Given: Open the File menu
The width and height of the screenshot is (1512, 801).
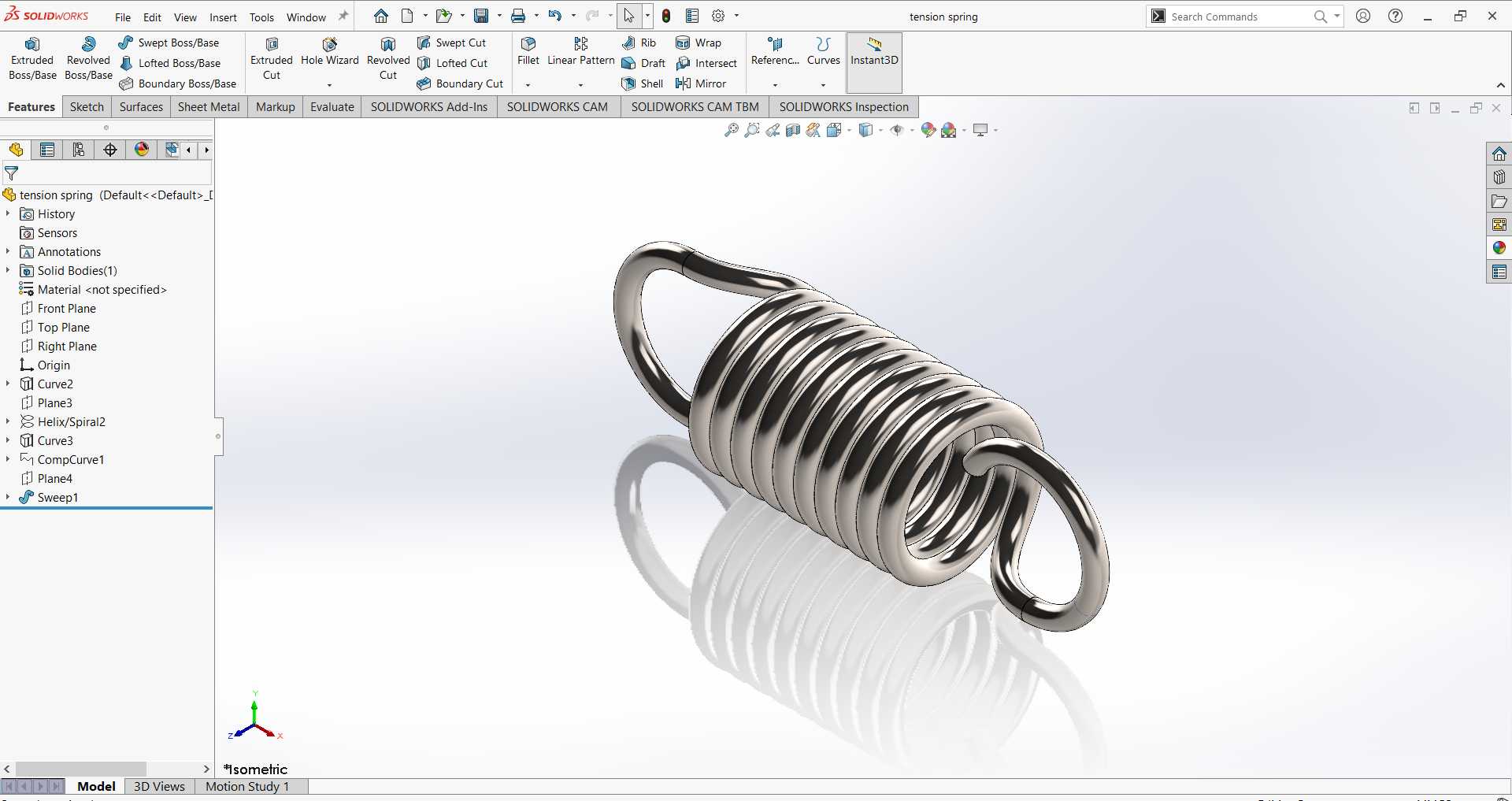Looking at the screenshot, I should click(x=123, y=17).
